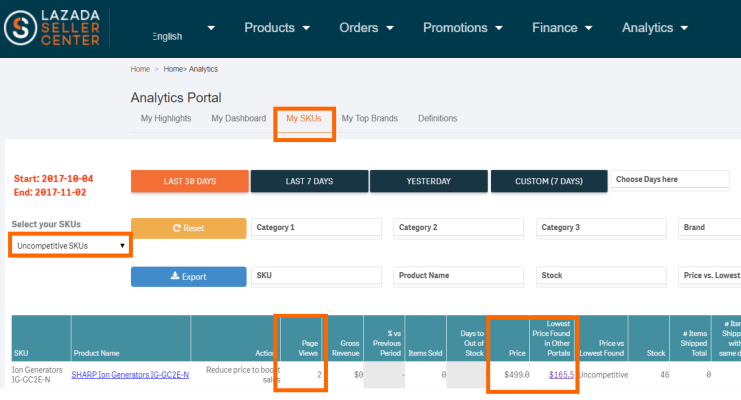Click the Choose Days here field
Image resolution: width=741 pixels, height=400 pixels.
(670, 180)
